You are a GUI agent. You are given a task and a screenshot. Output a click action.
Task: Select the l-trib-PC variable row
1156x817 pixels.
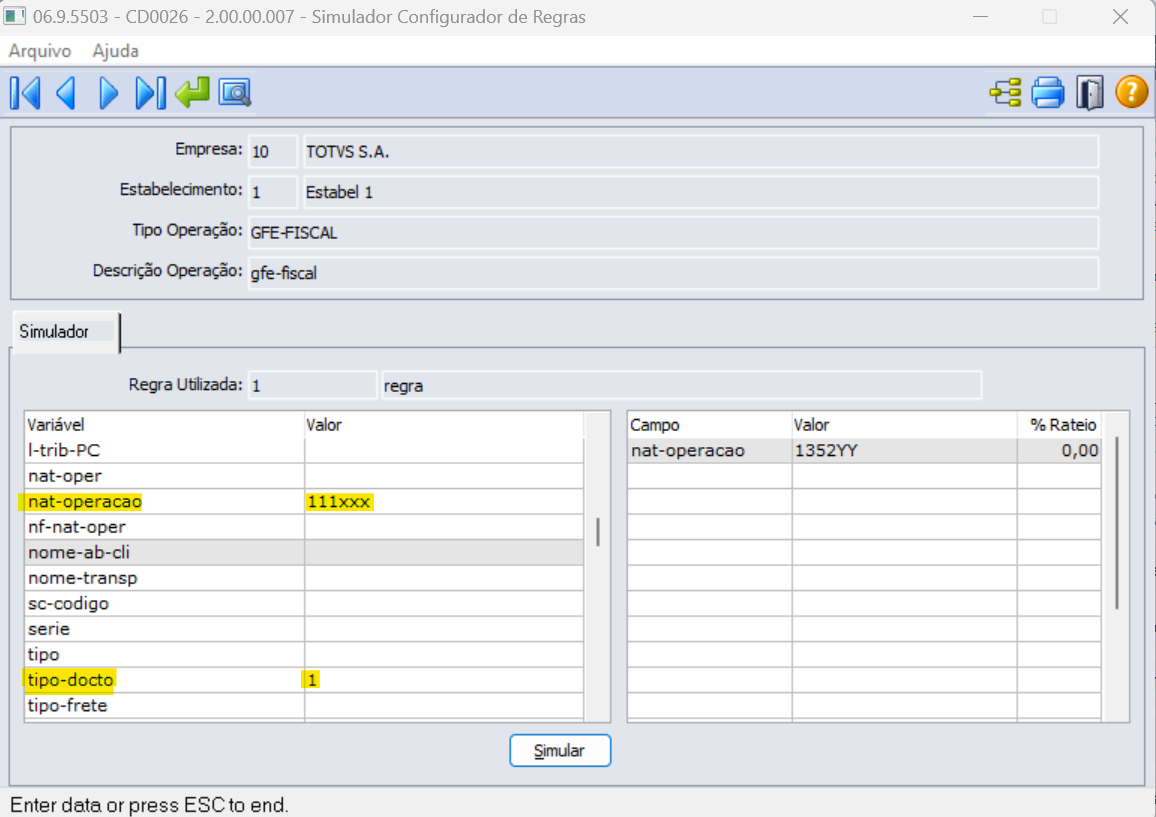point(304,451)
